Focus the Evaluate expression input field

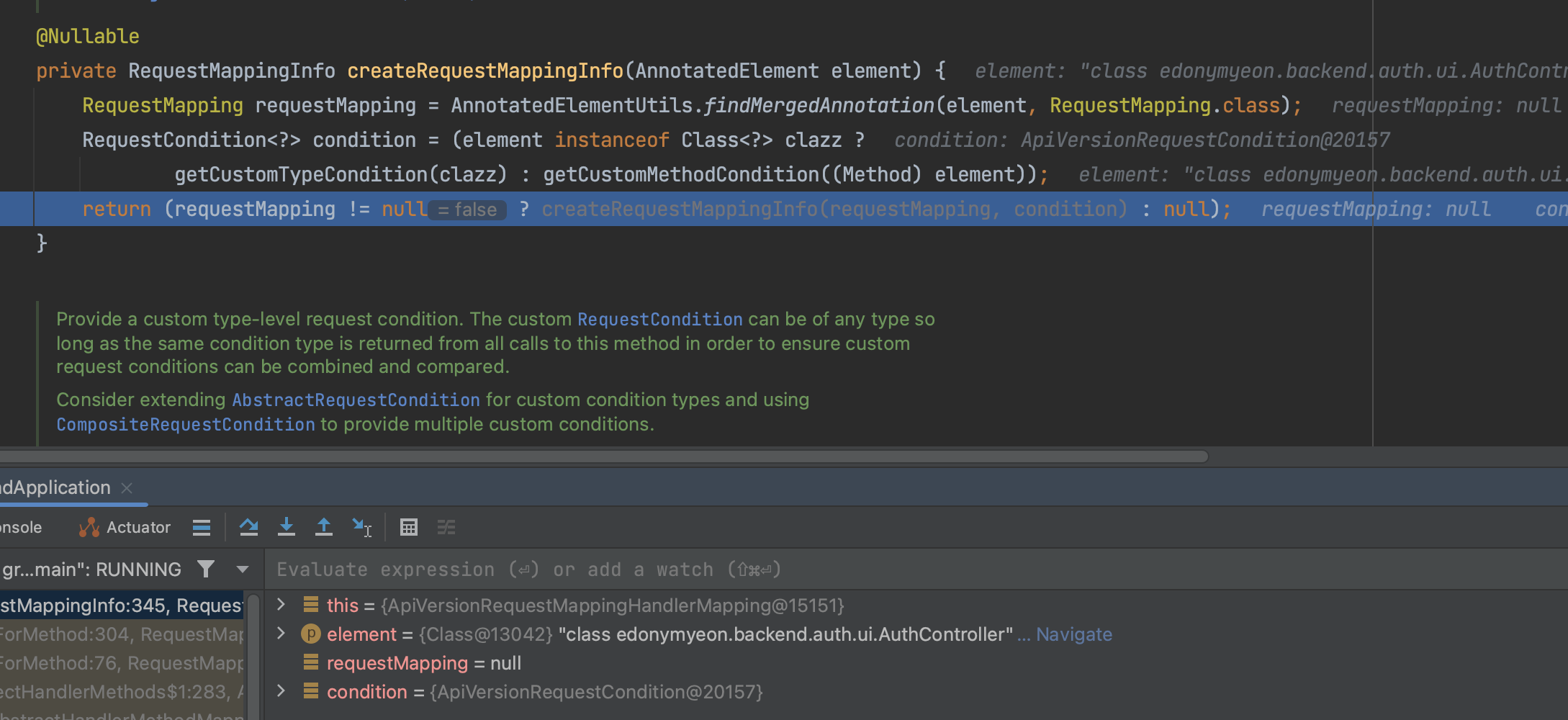coord(914,570)
